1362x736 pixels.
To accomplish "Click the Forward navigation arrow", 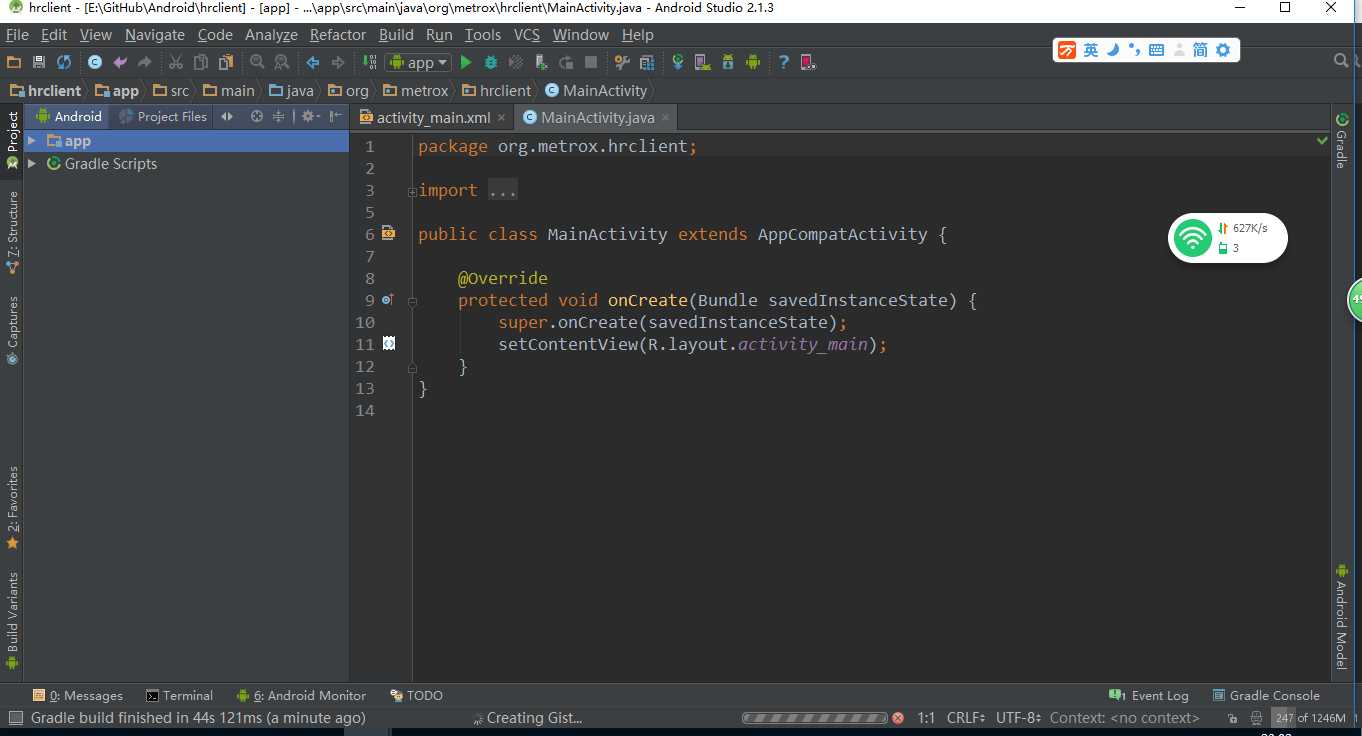I will (338, 62).
